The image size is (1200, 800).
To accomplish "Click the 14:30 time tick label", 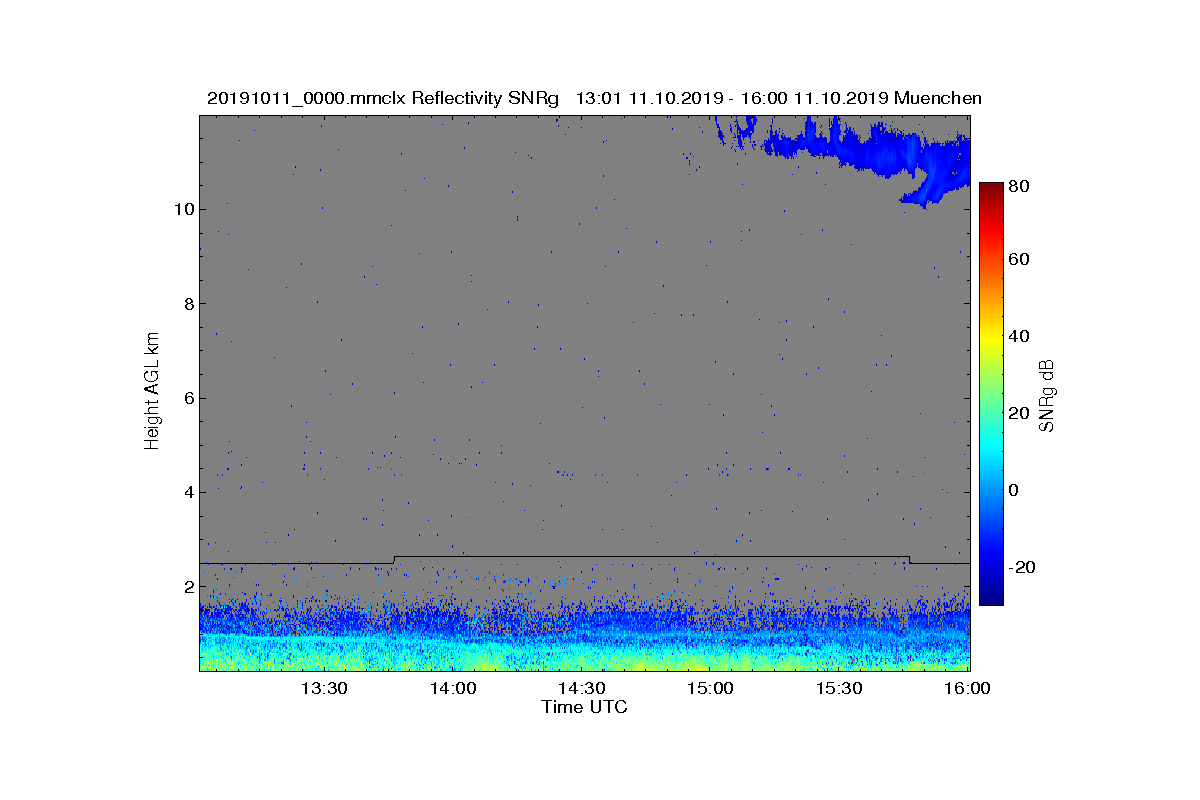I will click(582, 688).
